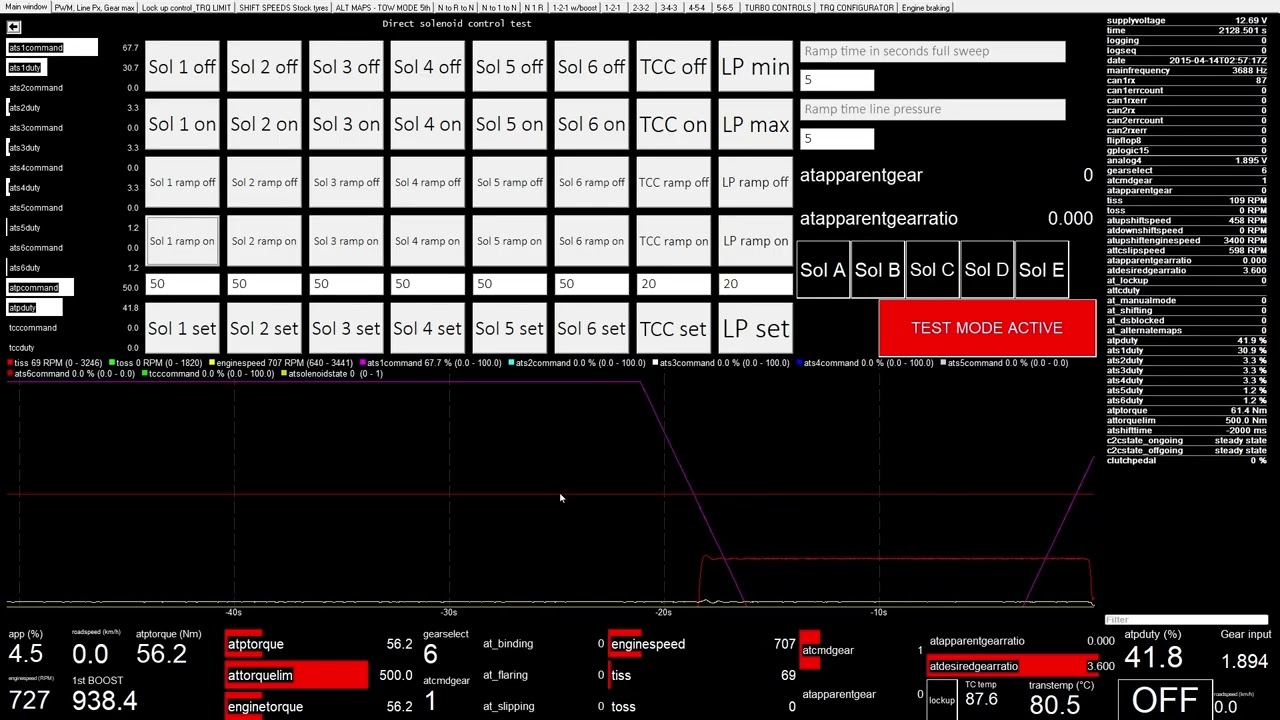
Task: Click the Sol 3 set button
Action: (346, 329)
